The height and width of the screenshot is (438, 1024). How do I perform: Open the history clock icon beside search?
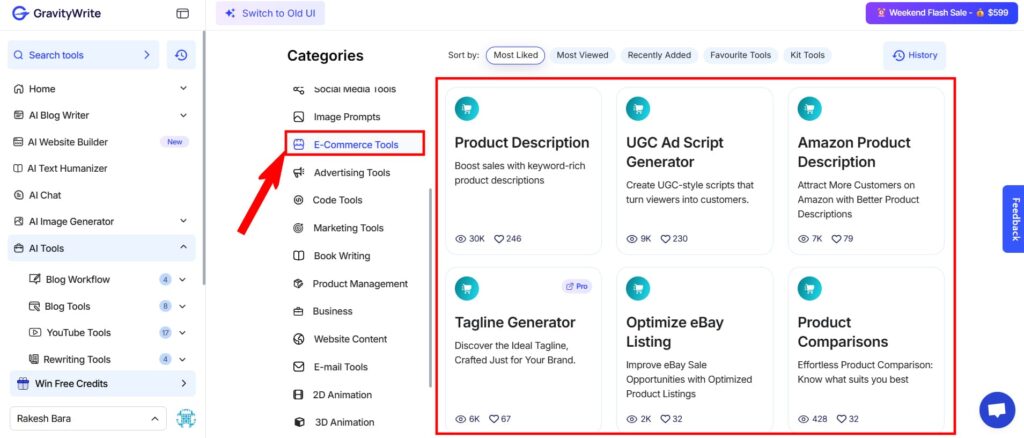click(181, 55)
